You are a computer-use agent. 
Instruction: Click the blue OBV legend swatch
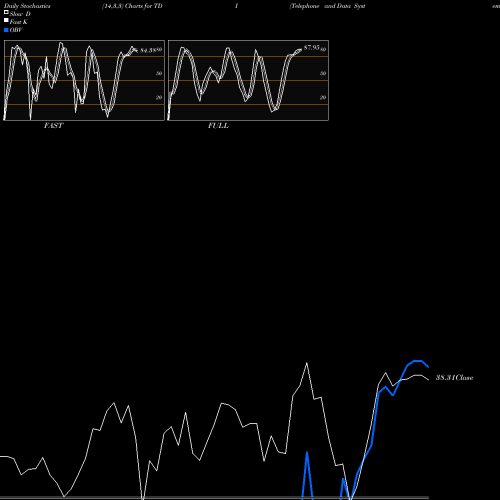[x=6, y=30]
